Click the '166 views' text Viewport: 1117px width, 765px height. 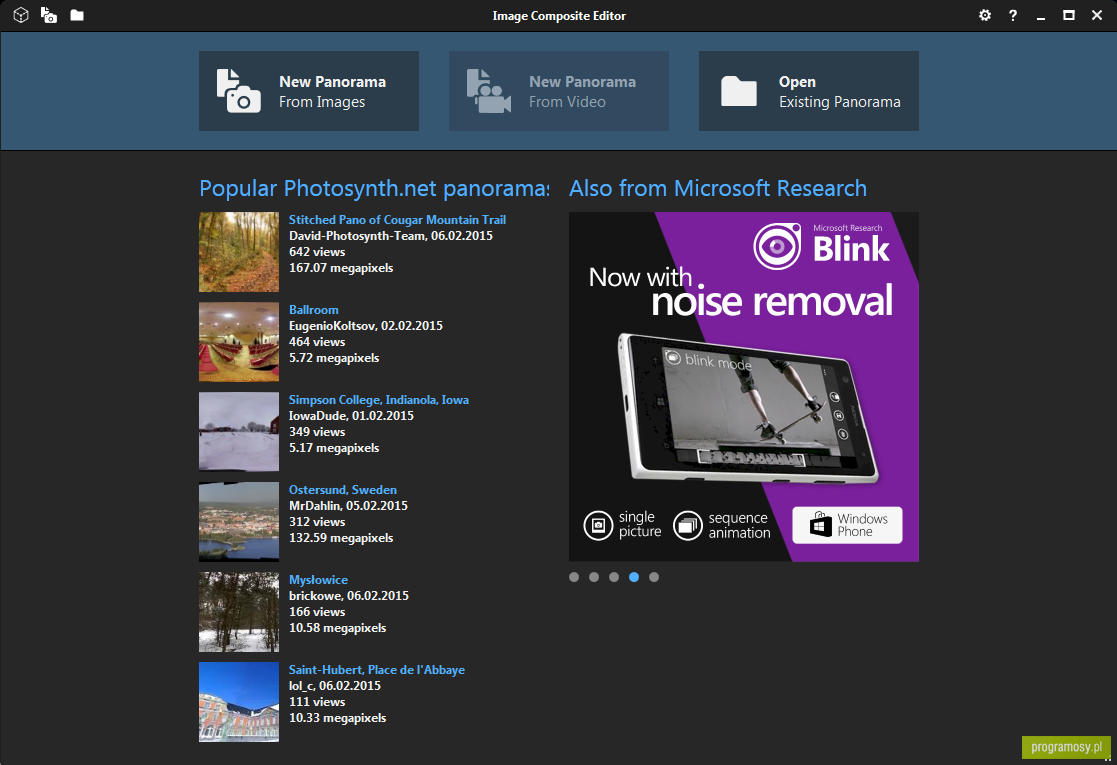[x=317, y=612]
